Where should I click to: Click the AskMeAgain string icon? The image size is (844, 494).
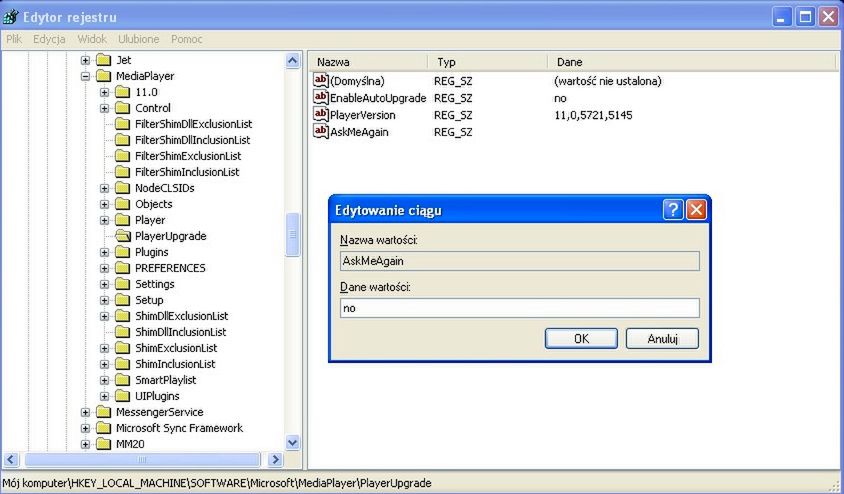tap(321, 131)
